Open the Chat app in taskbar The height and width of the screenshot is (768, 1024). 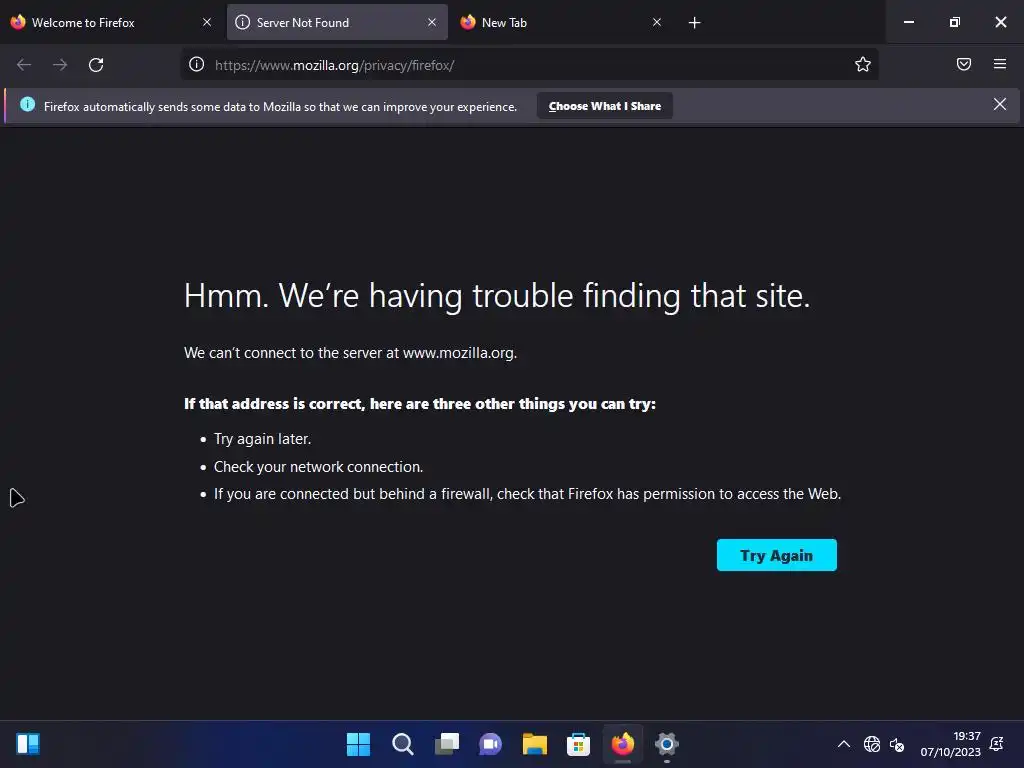490,744
